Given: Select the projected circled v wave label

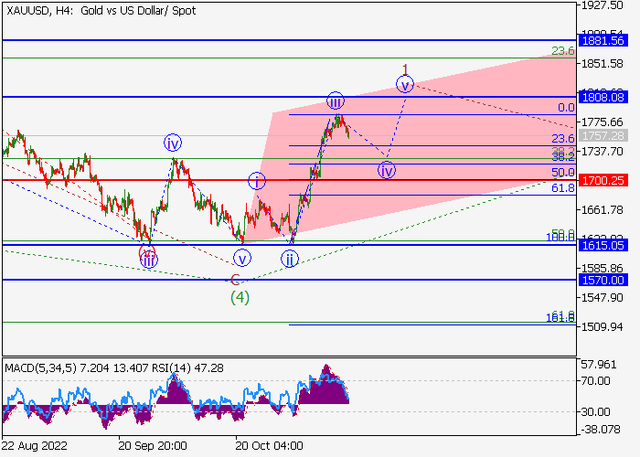Looking at the screenshot, I should (x=405, y=85).
